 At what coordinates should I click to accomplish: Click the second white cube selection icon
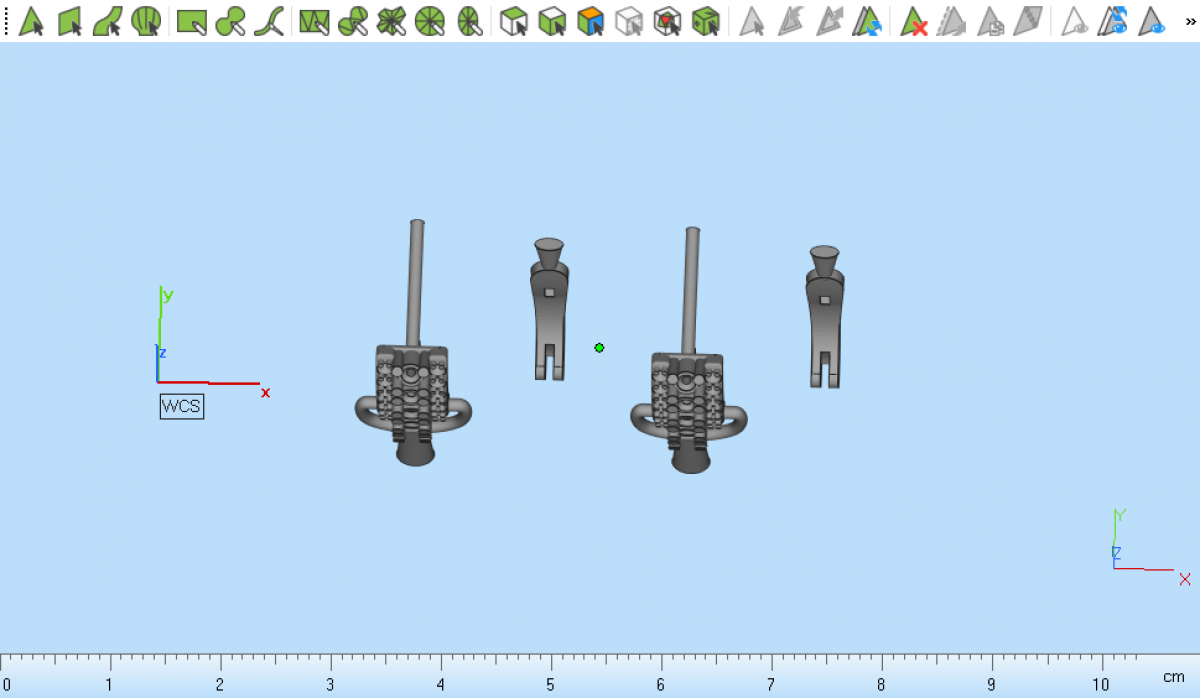(552, 21)
